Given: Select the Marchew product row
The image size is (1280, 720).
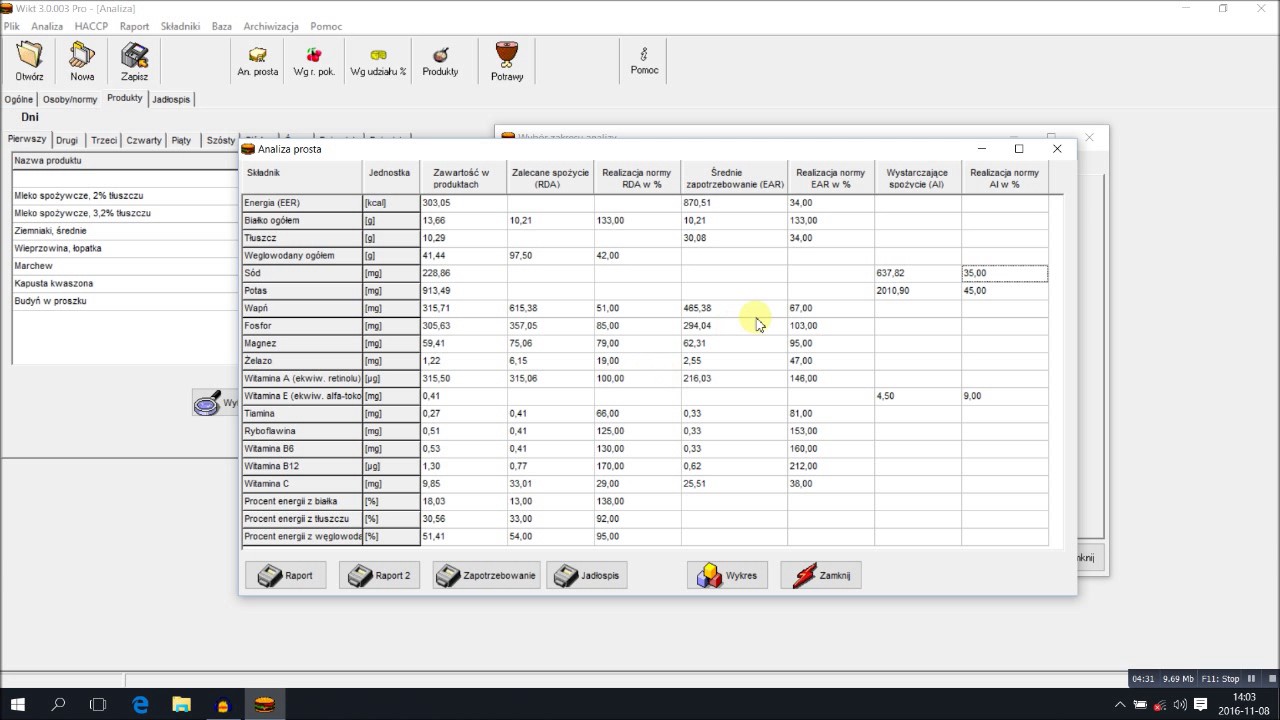Looking at the screenshot, I should pos(125,266).
